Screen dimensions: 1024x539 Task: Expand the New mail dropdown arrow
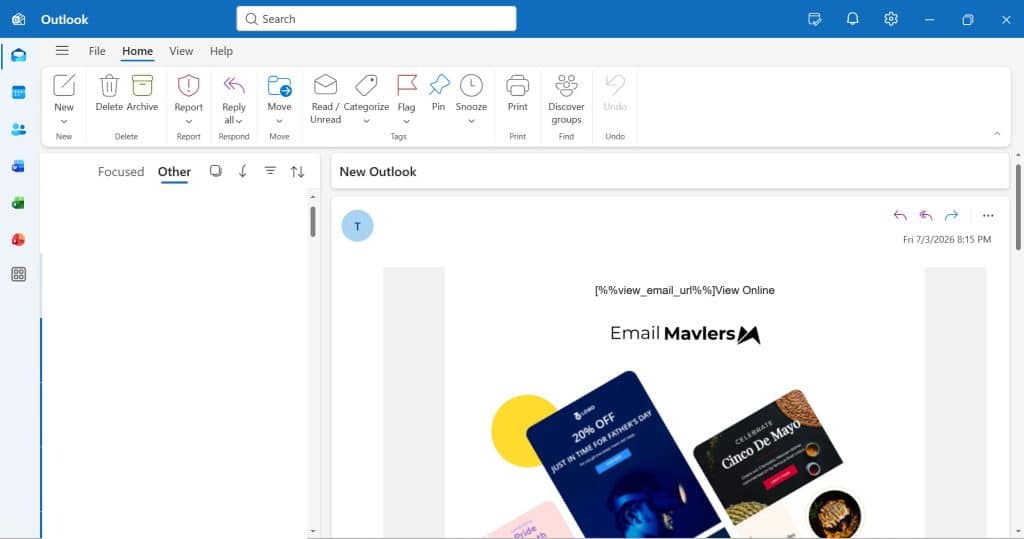64,122
